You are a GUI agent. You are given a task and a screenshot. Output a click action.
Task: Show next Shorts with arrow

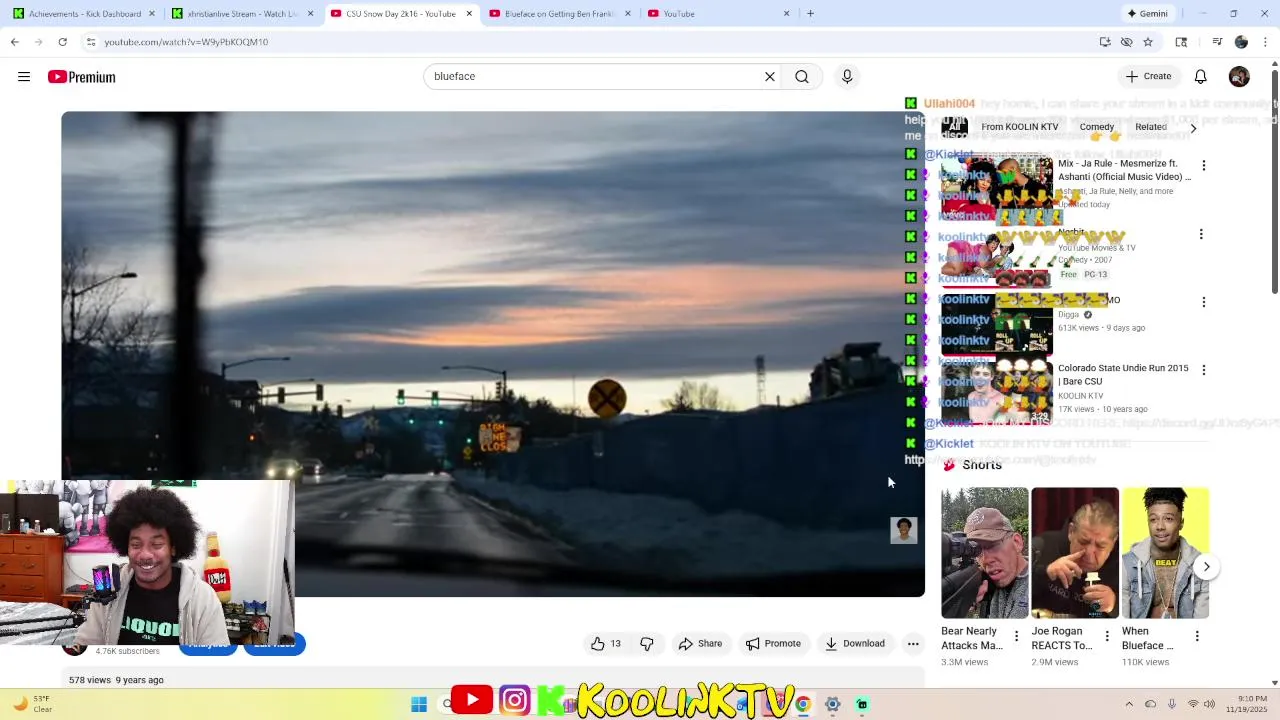pyautogui.click(x=1206, y=567)
